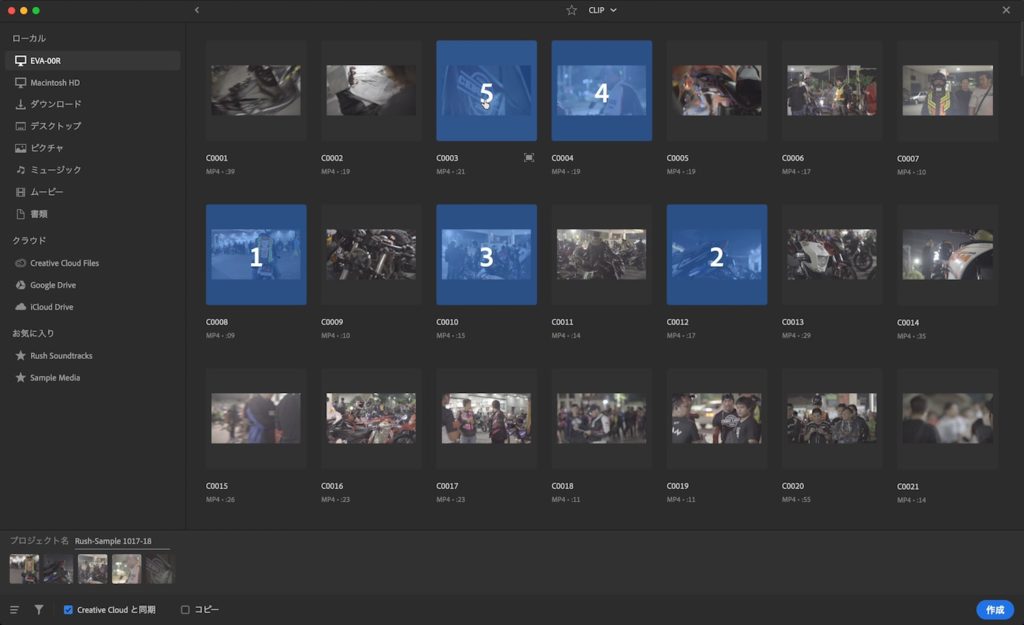Click the document icon beside 書類
1024x625 pixels.
(20, 214)
